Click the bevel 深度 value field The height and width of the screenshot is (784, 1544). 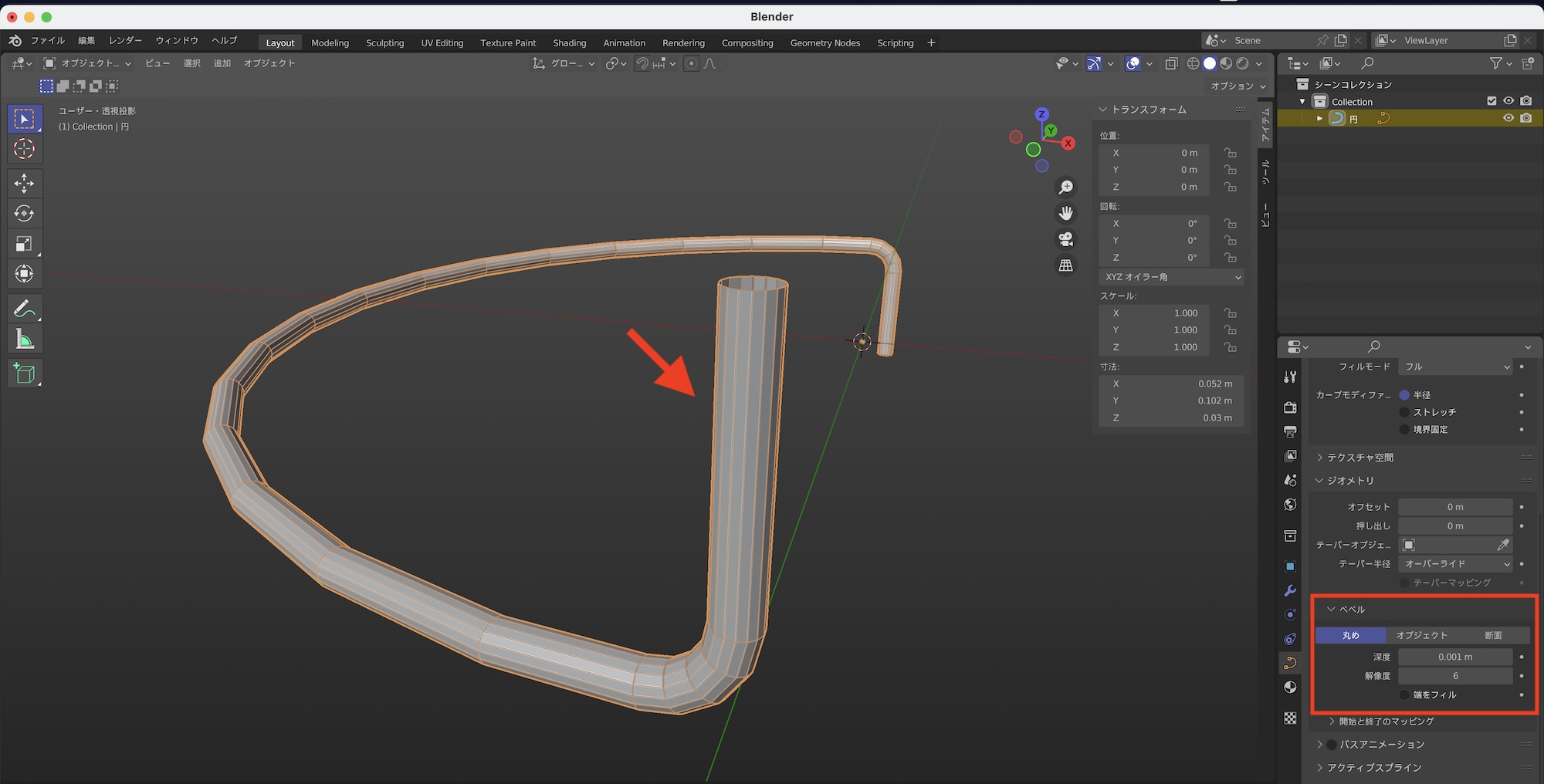tap(1454, 657)
